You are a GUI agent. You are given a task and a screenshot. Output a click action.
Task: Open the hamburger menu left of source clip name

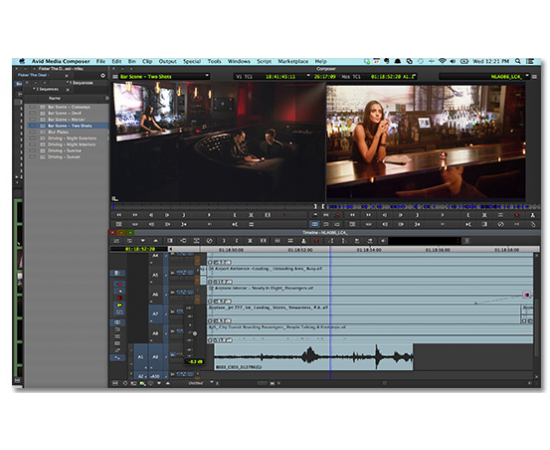coord(115,76)
